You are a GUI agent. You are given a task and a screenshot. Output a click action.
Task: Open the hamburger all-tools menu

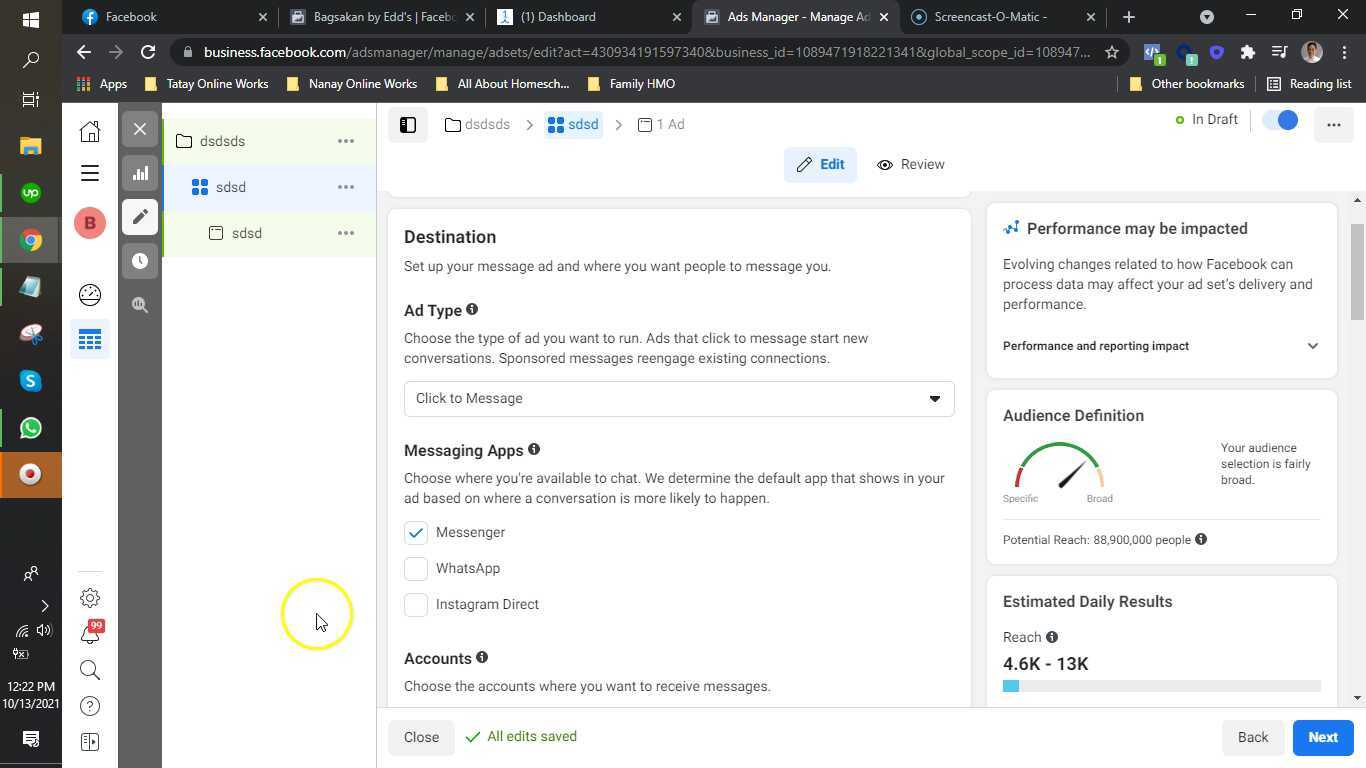(x=90, y=173)
